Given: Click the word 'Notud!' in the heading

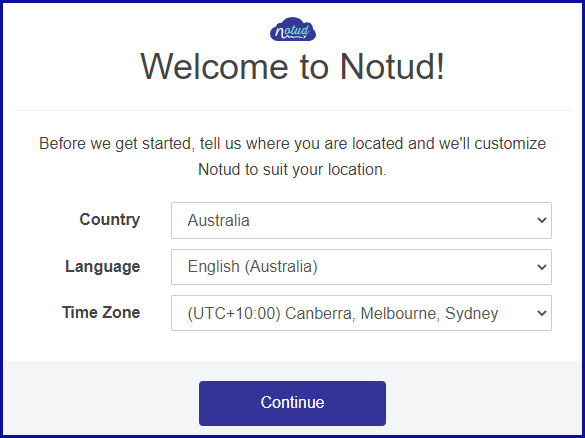Looking at the screenshot, I should pyautogui.click(x=392, y=66).
